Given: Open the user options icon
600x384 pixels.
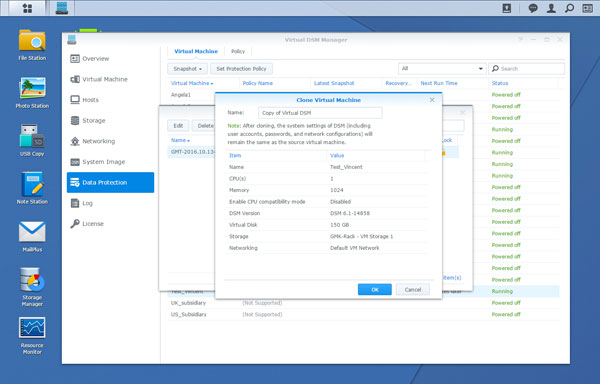Looking at the screenshot, I should point(551,8).
